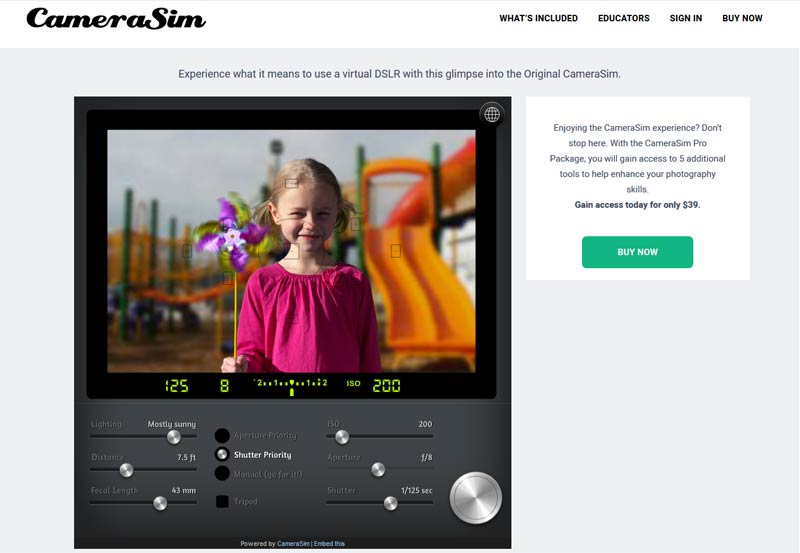Select Aperture Priority mode
The height and width of the screenshot is (553, 800).
[x=222, y=436]
